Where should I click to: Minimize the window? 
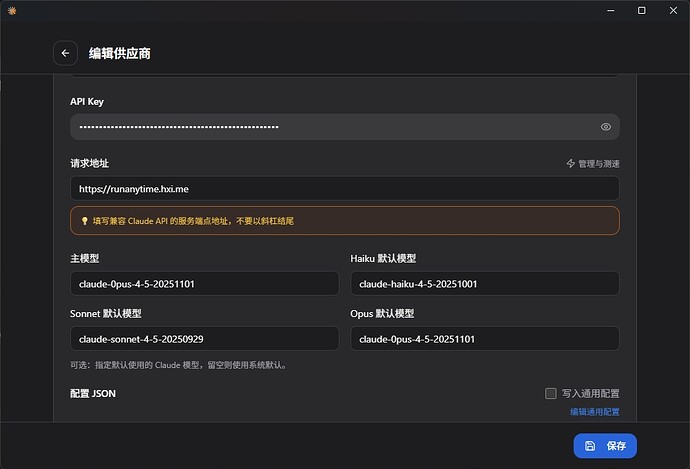pyautogui.click(x=611, y=11)
